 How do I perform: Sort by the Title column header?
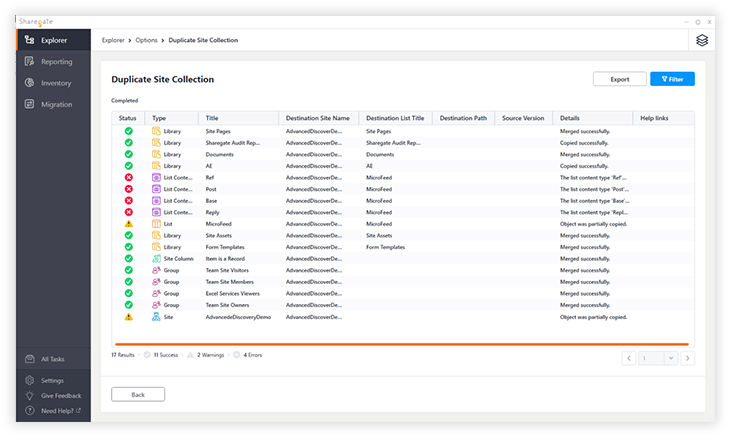click(238, 118)
